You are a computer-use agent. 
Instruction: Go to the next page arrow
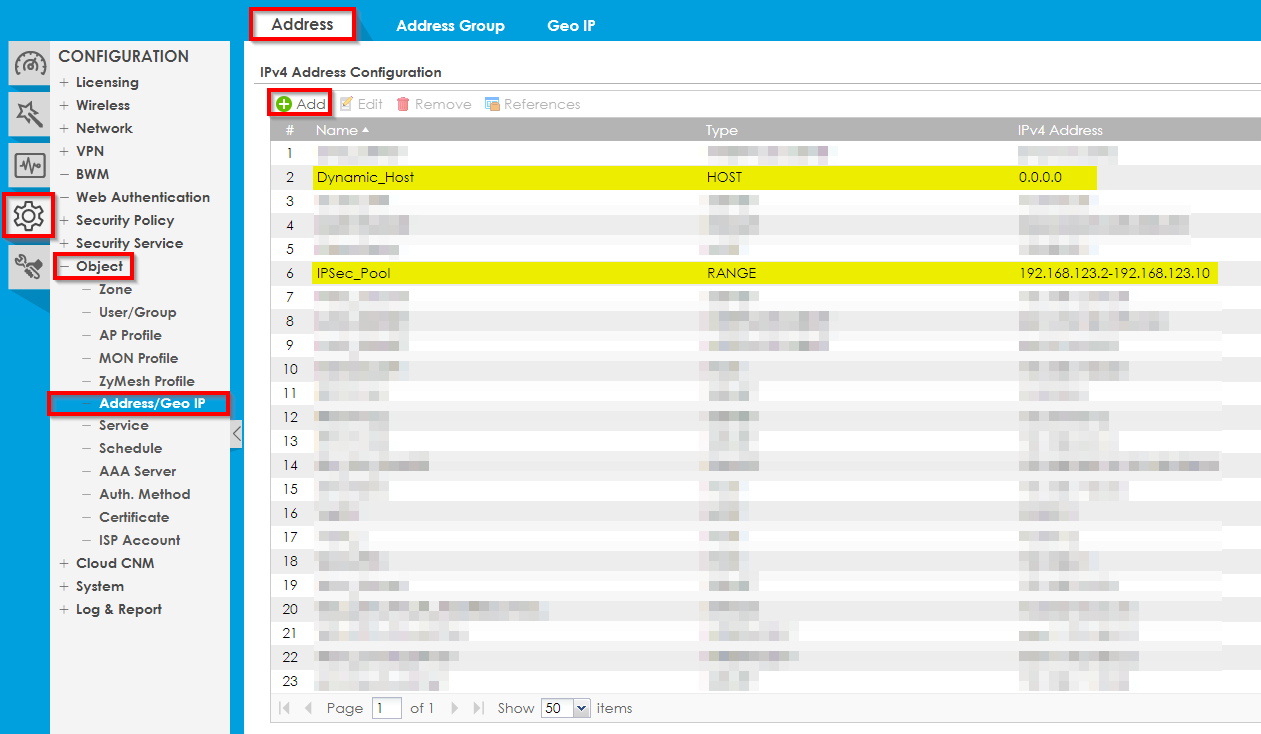pyautogui.click(x=455, y=708)
